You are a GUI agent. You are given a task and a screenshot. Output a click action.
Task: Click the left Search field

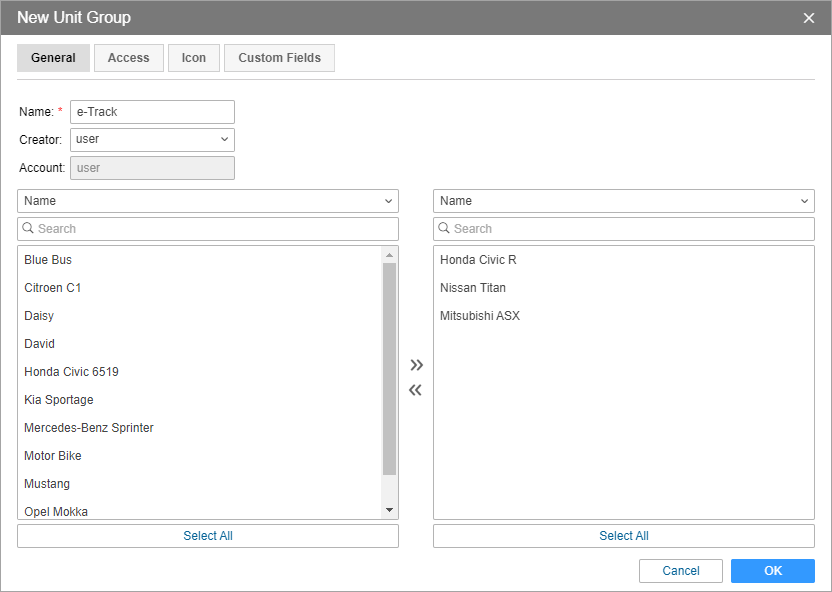[x=208, y=229]
